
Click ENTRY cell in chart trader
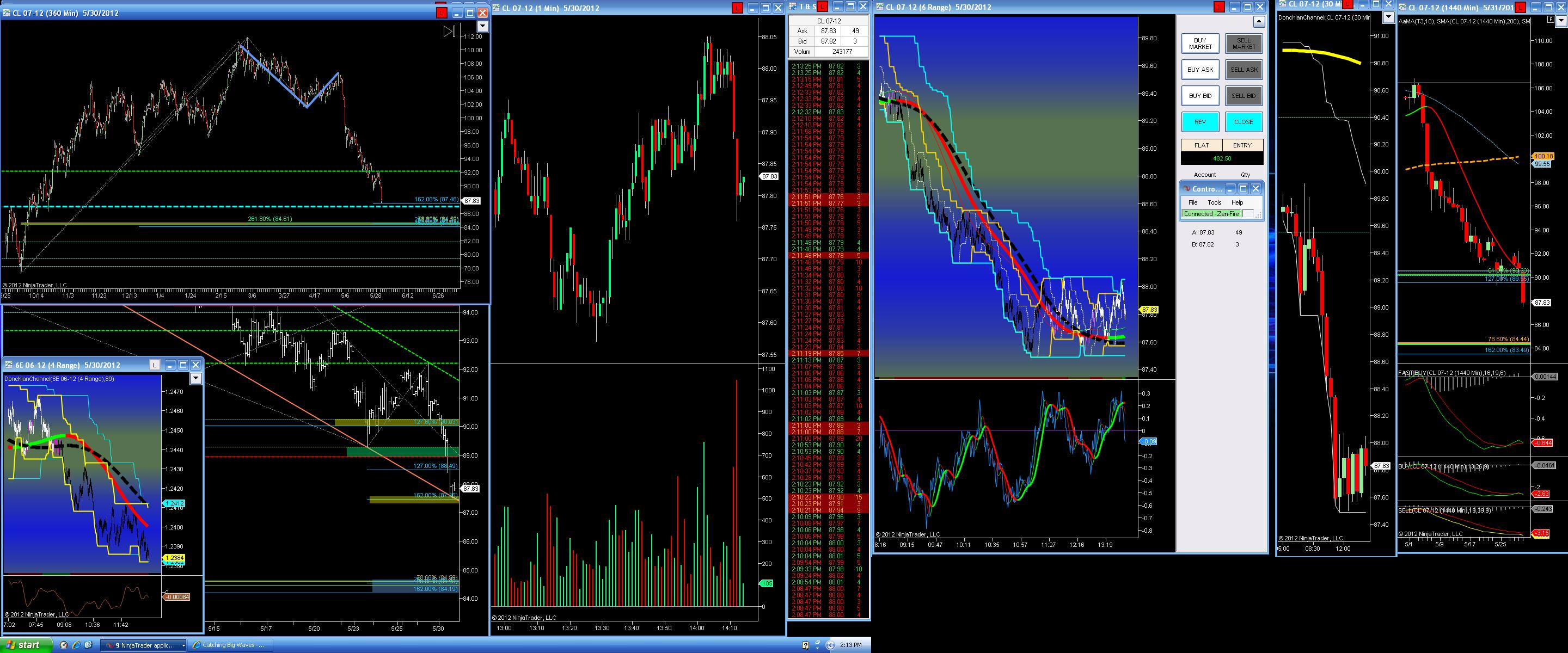(x=1242, y=145)
